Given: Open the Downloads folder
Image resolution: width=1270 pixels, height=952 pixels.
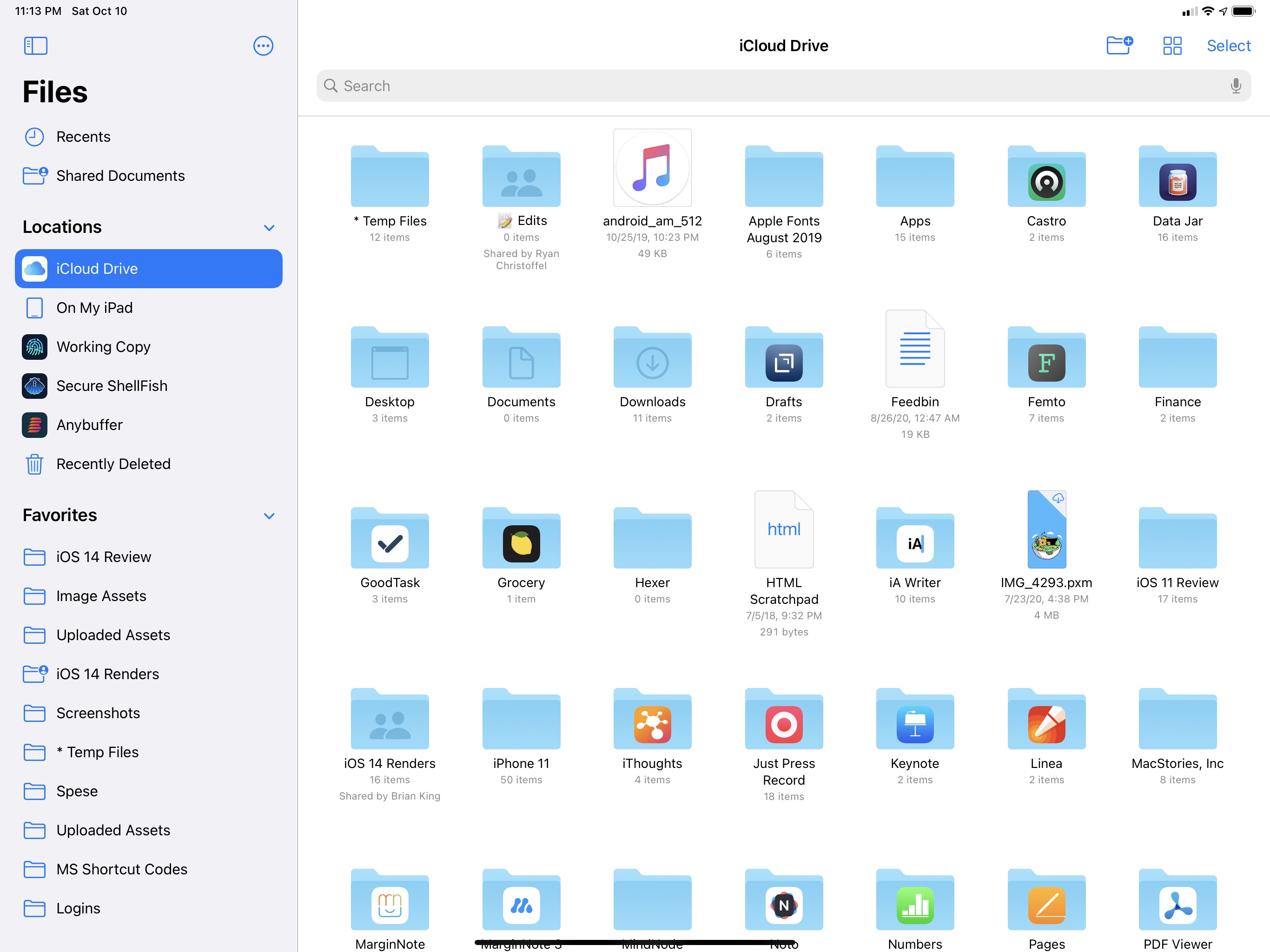Looking at the screenshot, I should [x=652, y=358].
